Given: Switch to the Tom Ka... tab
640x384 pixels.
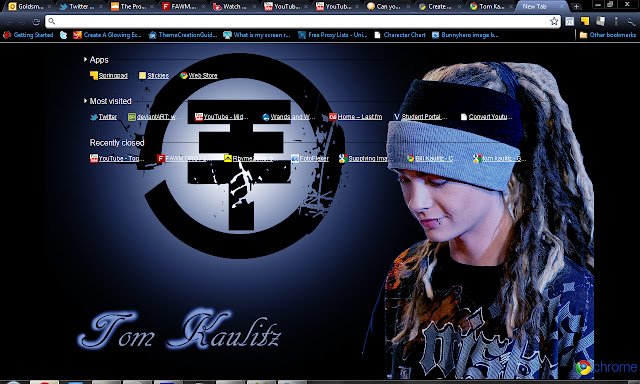Looking at the screenshot, I should point(491,7).
